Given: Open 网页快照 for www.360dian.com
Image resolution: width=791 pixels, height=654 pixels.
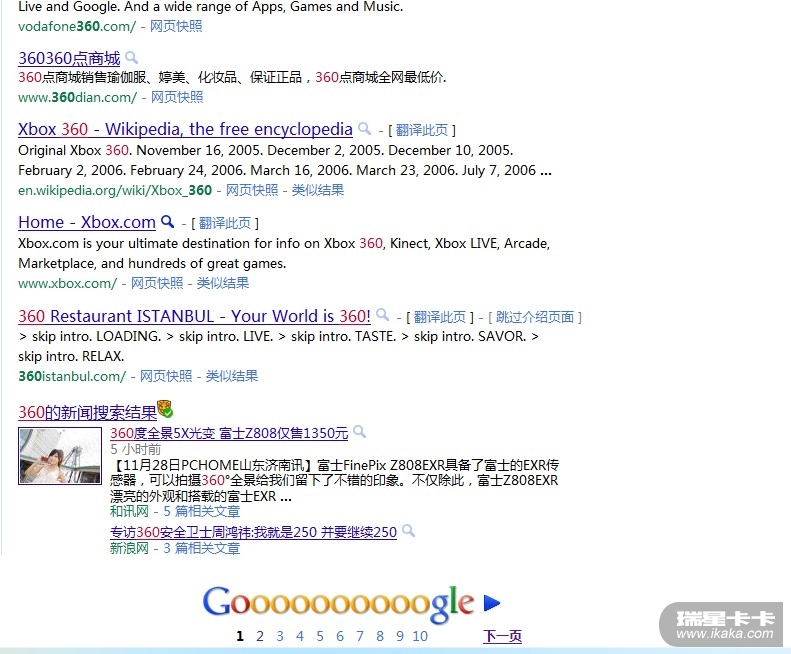Looking at the screenshot, I should pyautogui.click(x=177, y=97).
